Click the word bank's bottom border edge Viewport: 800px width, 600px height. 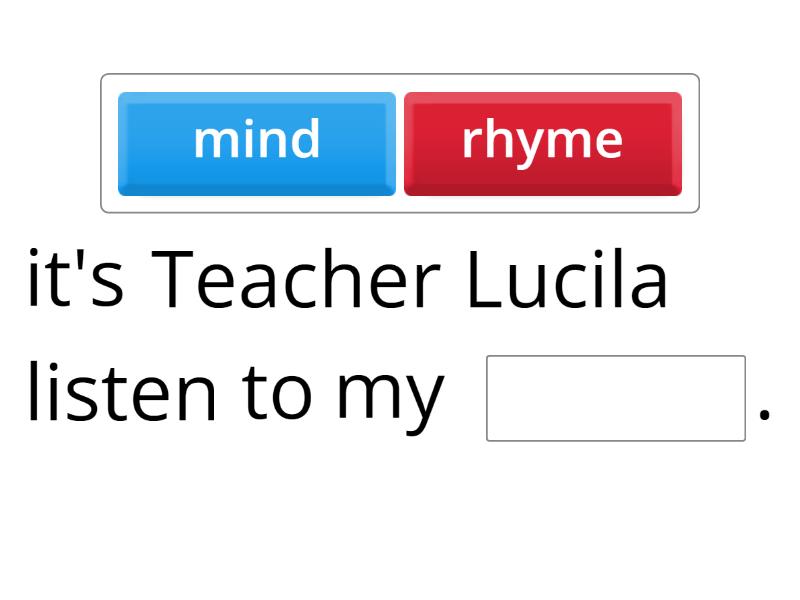400,212
